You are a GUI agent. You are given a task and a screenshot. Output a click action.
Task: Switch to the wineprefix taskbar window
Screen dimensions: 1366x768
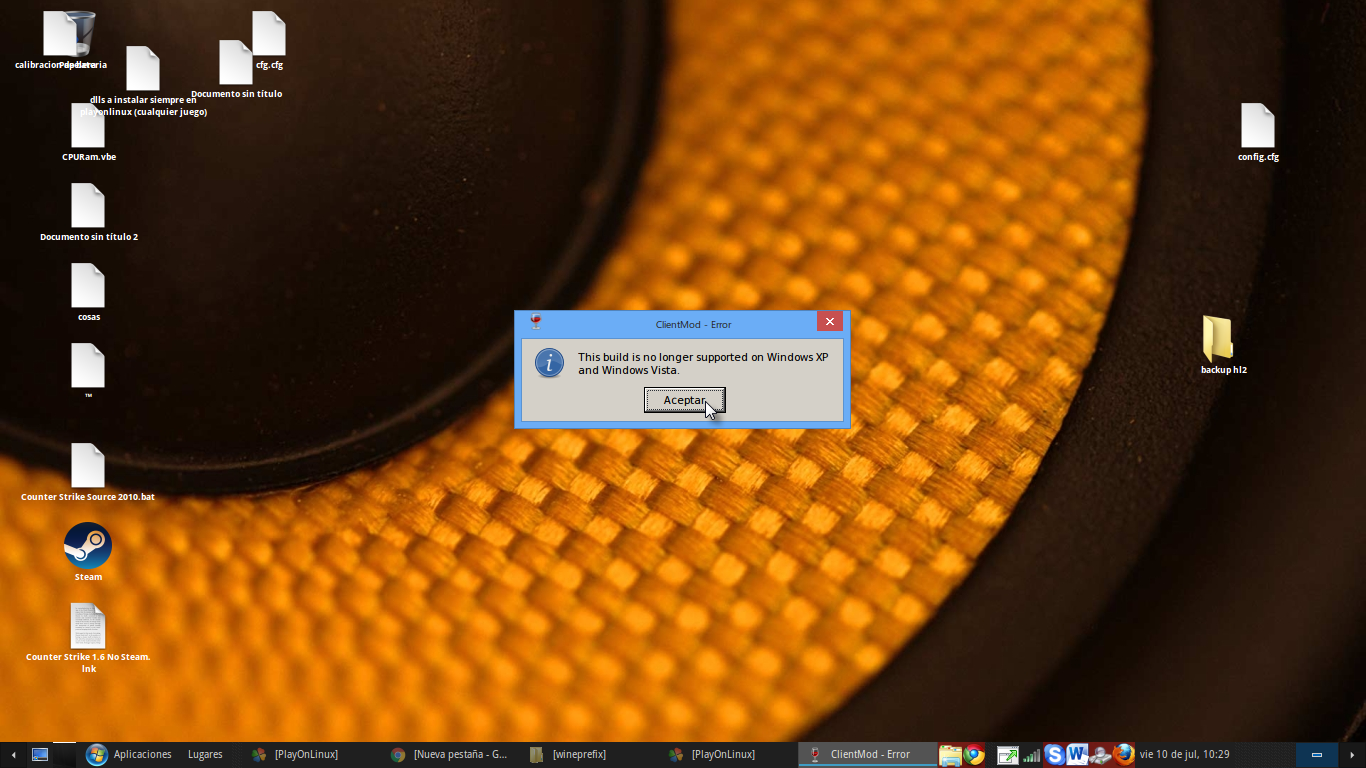click(x=568, y=755)
